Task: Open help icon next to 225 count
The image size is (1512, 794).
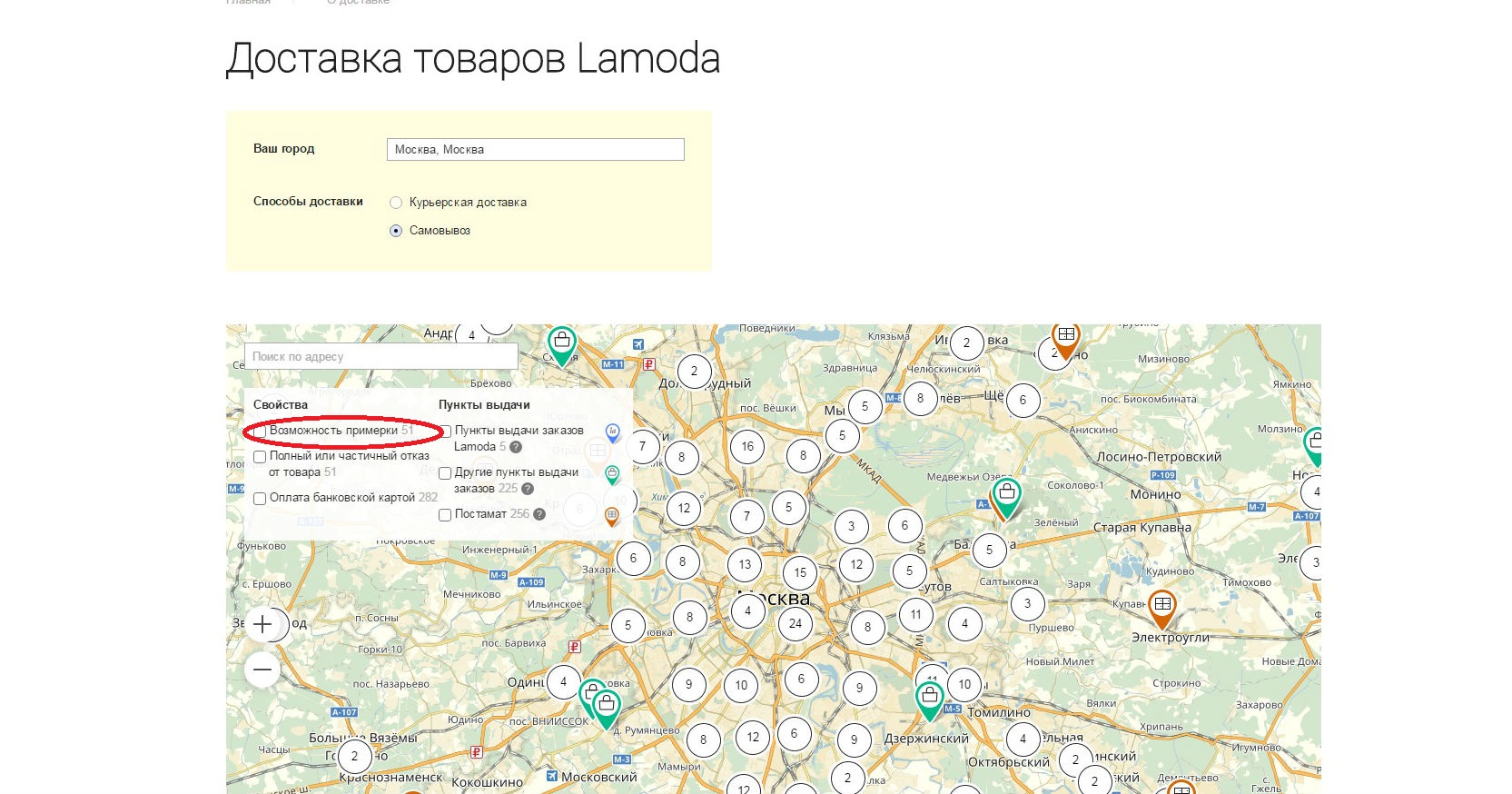Action: pos(528,489)
